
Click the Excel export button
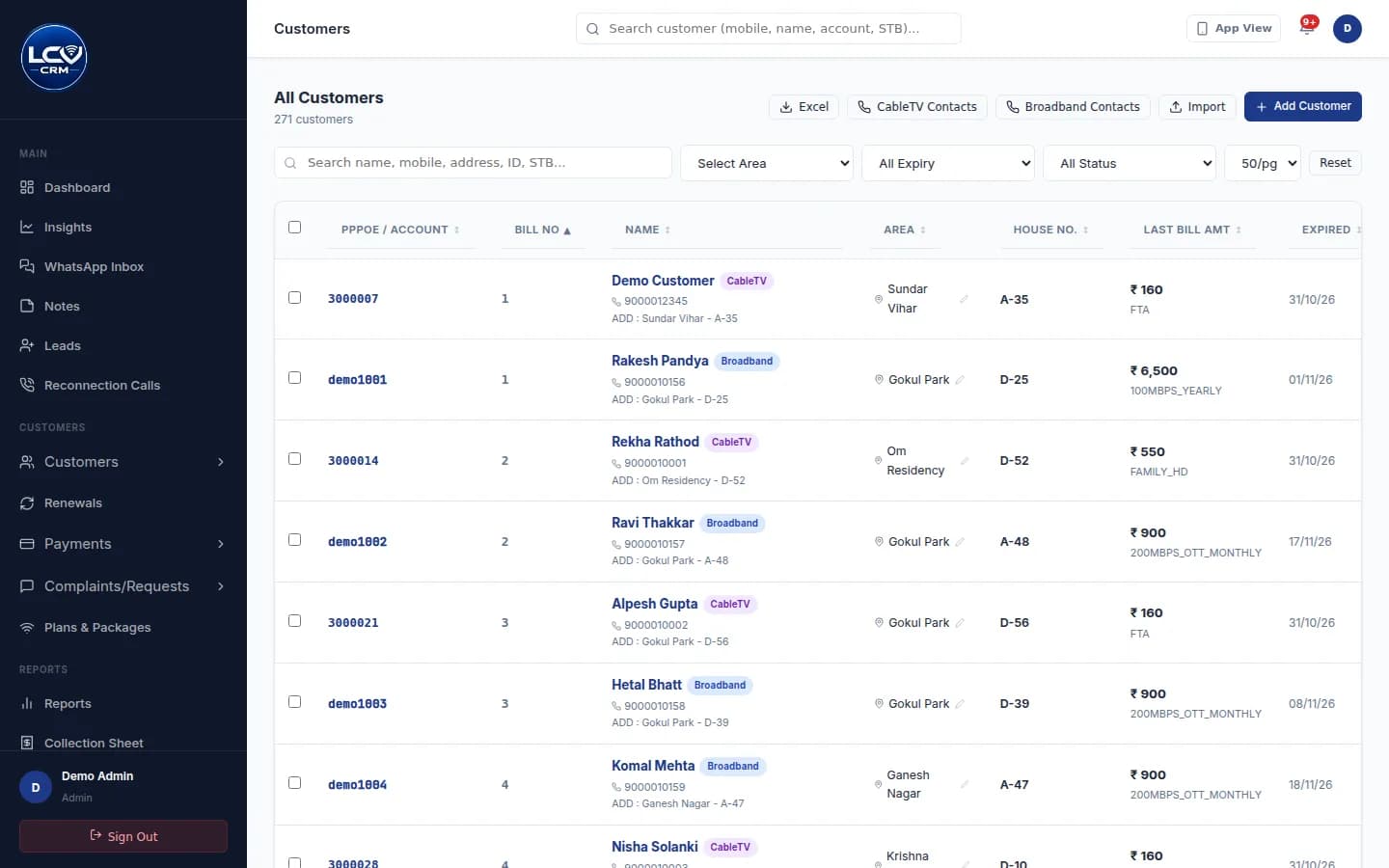pos(804,107)
